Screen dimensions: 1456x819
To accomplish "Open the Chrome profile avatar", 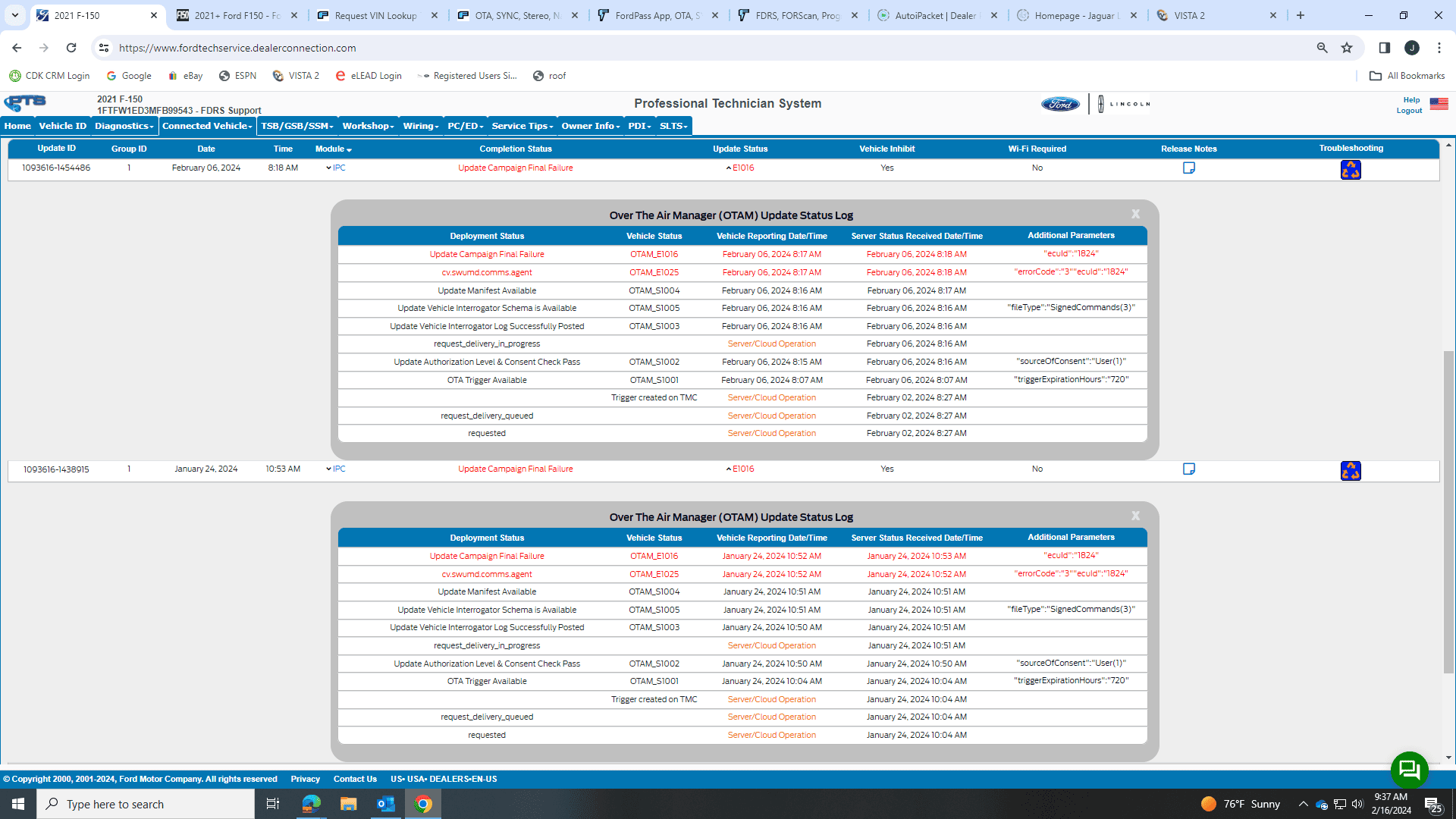I will click(1412, 48).
